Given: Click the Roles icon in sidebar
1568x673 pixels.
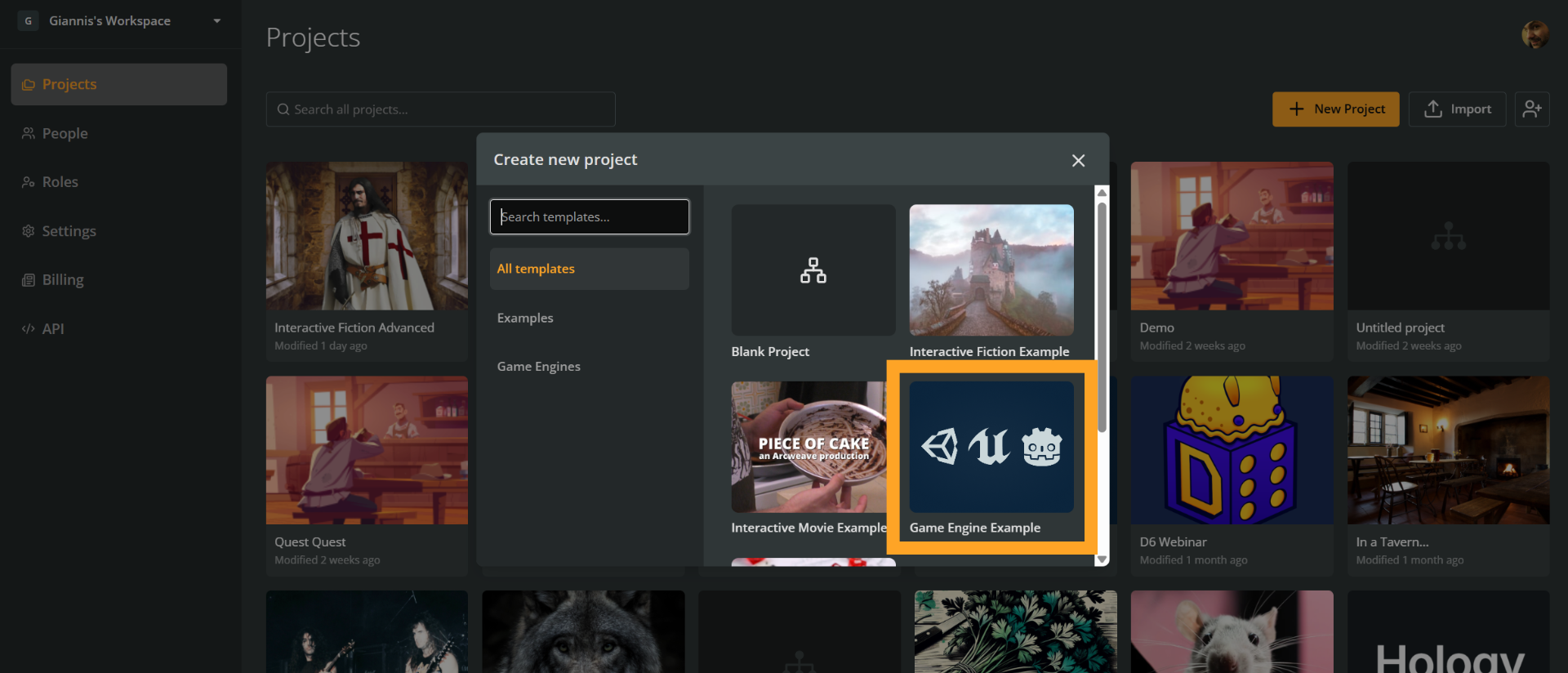Looking at the screenshot, I should coord(29,182).
